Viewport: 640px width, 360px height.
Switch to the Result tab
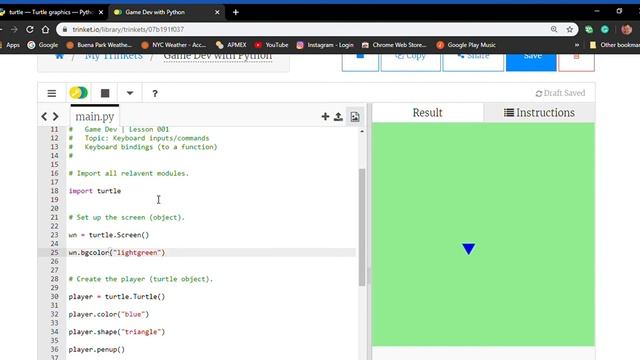coord(427,113)
